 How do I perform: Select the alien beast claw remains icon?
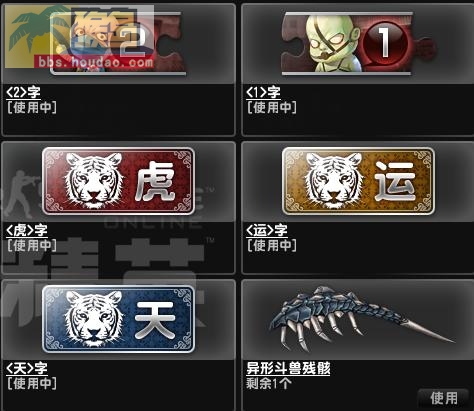click(x=362, y=318)
